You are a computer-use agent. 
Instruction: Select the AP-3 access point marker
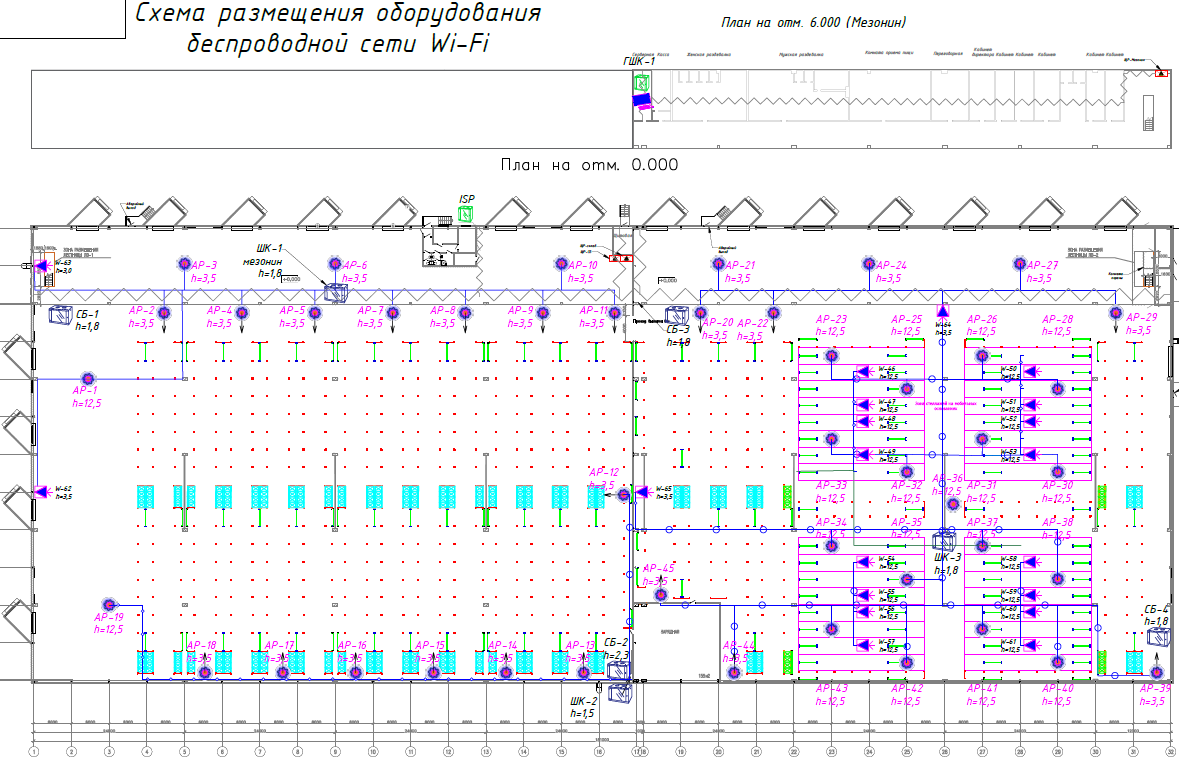(x=185, y=263)
